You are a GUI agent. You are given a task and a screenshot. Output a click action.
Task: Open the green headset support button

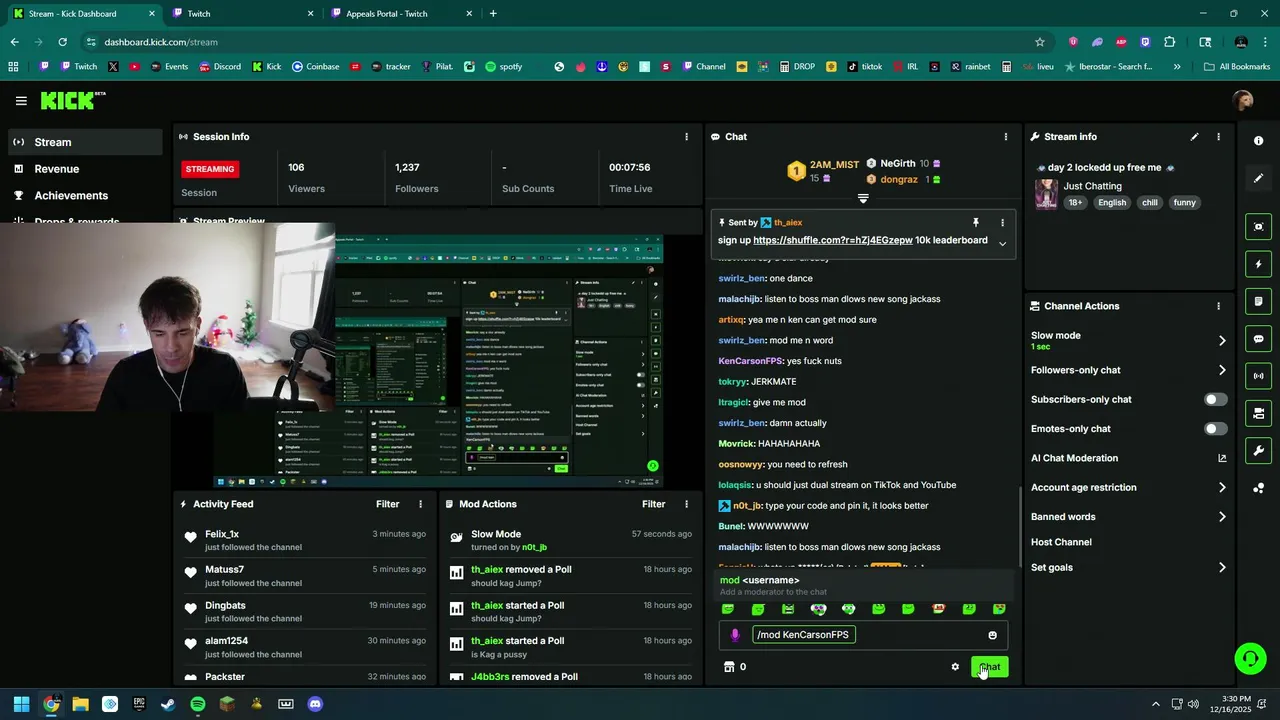1249,658
